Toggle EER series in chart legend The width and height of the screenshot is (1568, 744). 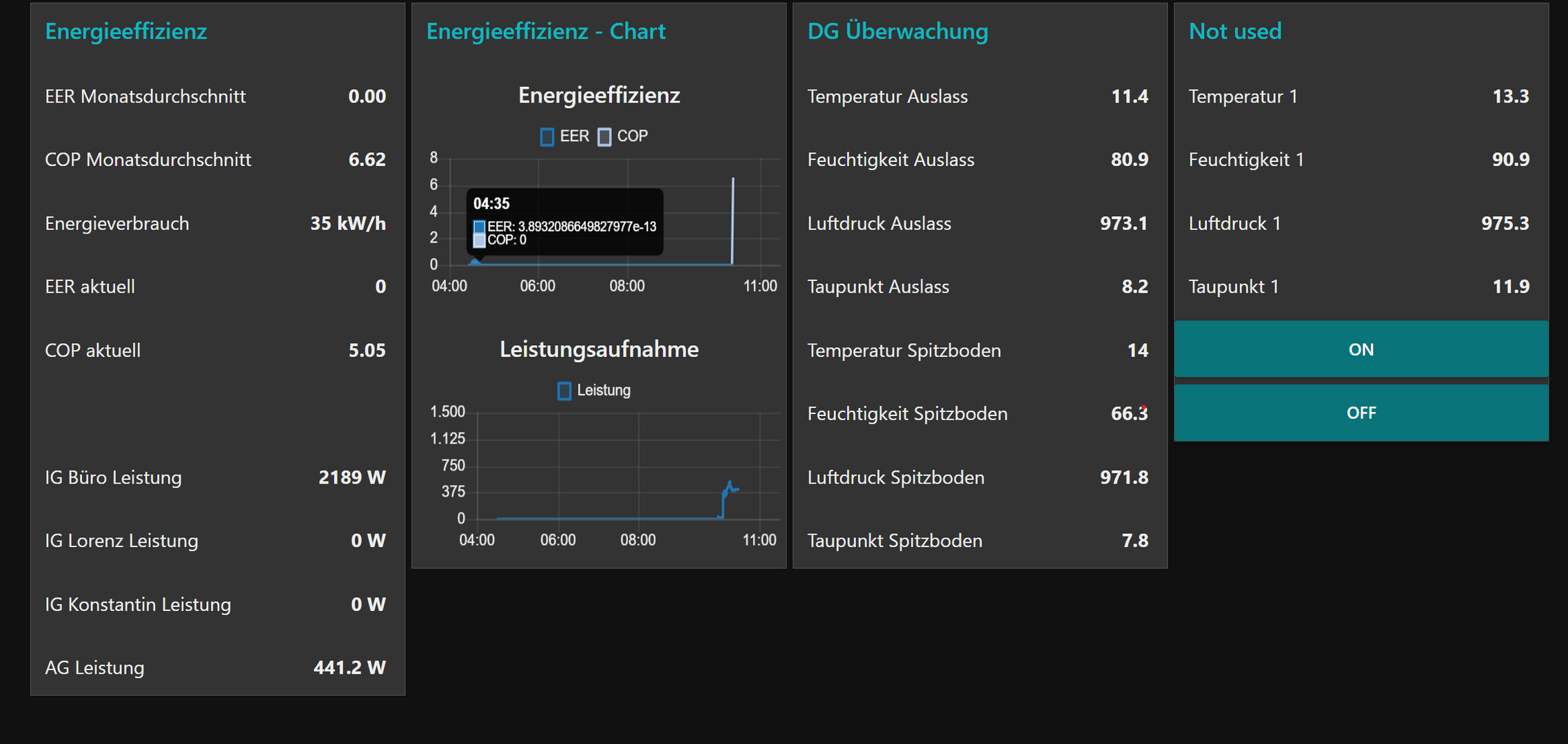pos(574,136)
